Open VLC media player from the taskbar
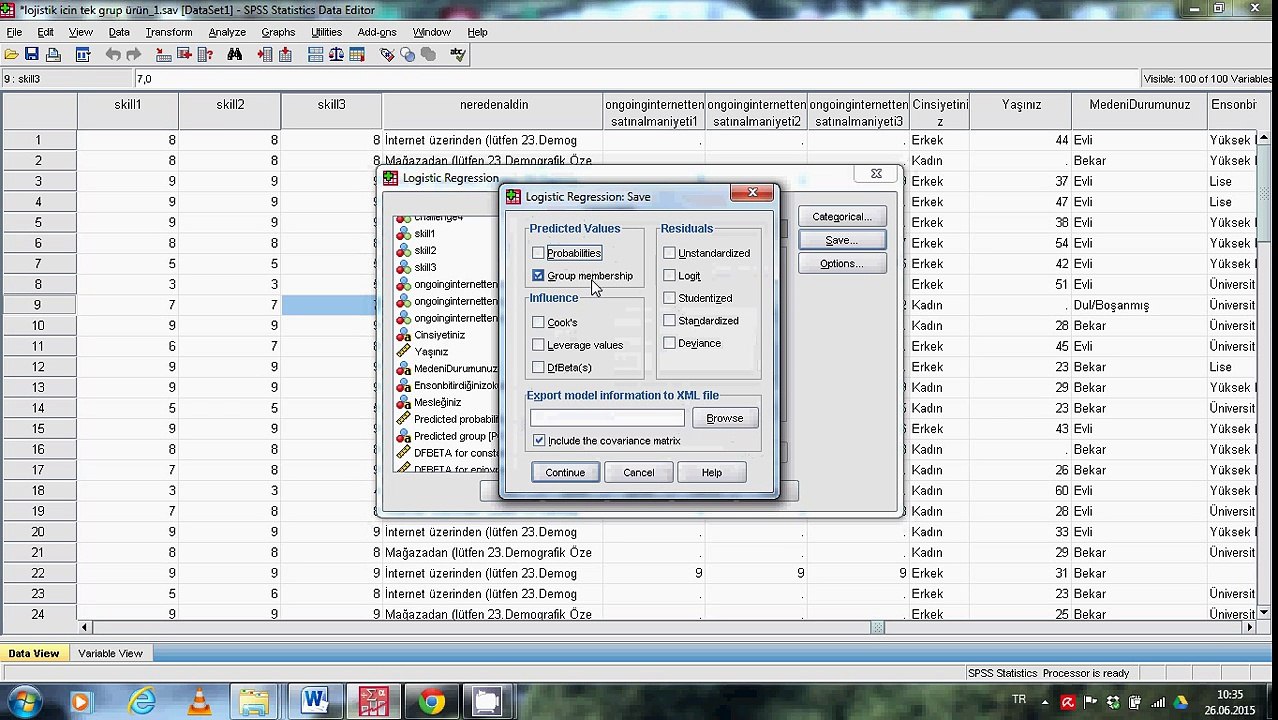1278x720 pixels. (200, 702)
